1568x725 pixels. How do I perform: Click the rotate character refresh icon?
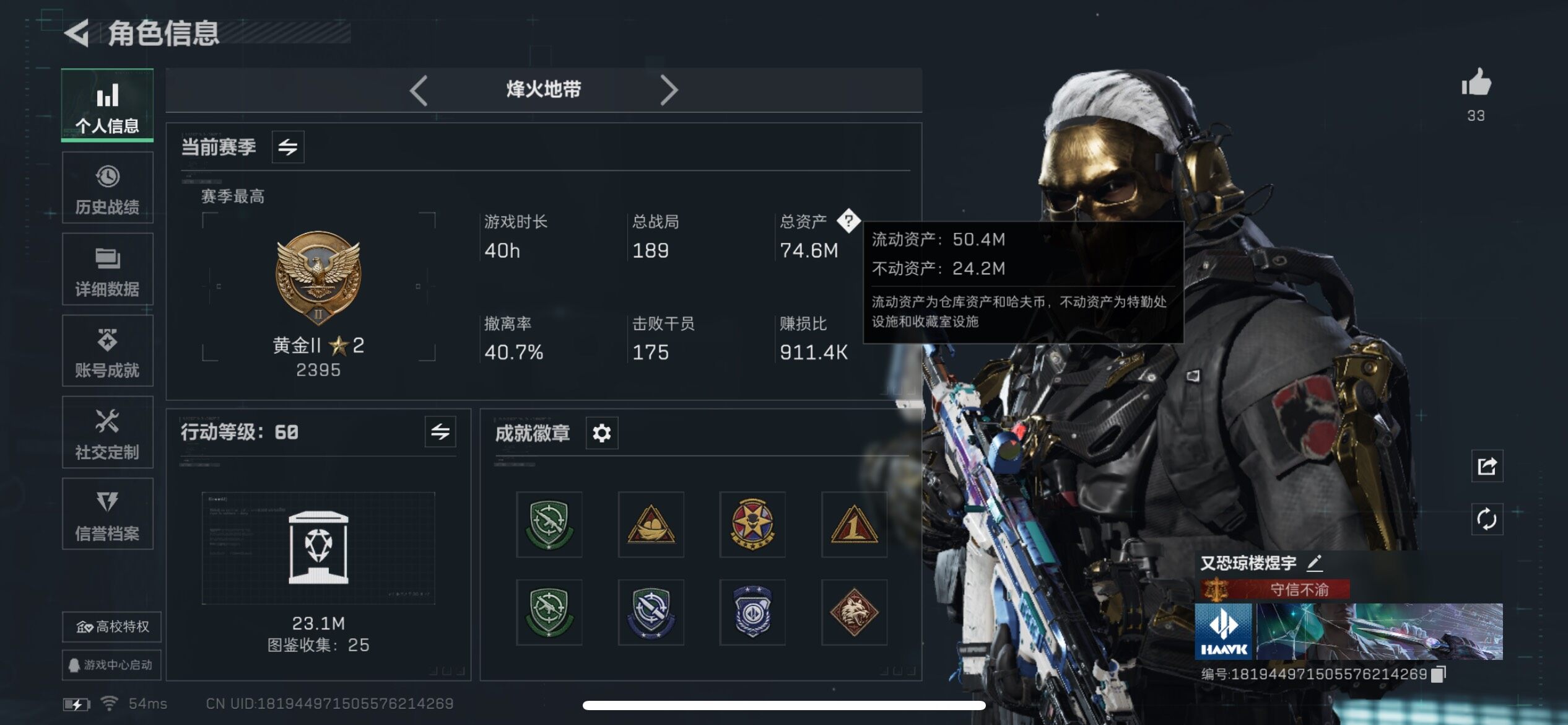pyautogui.click(x=1487, y=519)
